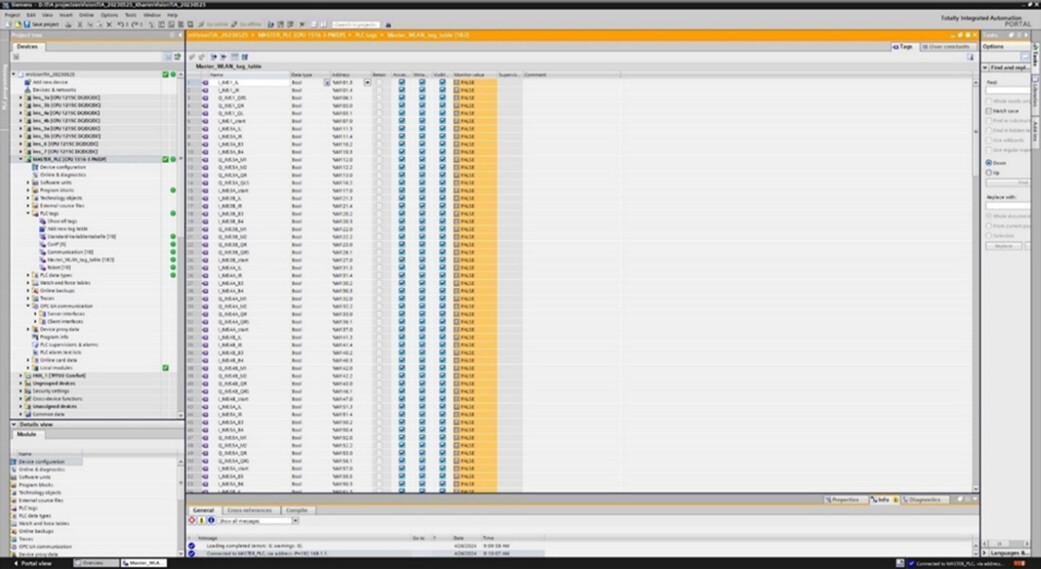Collapse the PLC tags folder
Screen dimensions: 1041x569
[x=28, y=213]
